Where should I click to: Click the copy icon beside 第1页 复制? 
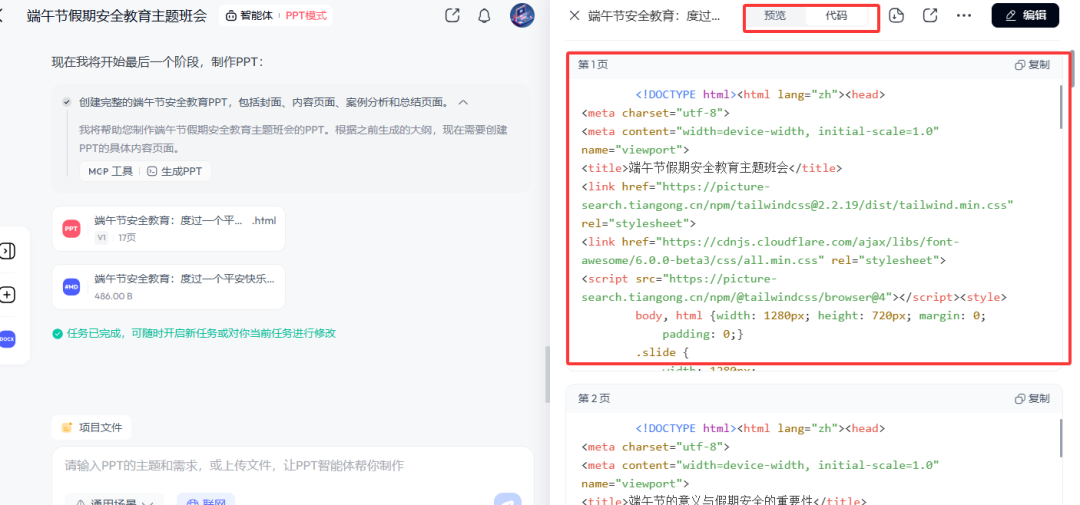(1020, 65)
